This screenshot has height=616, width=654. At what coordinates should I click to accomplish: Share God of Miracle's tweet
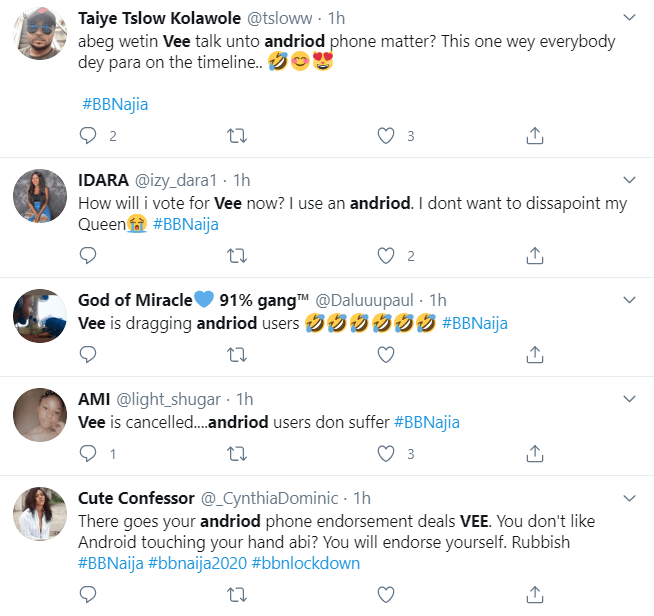coord(535,354)
